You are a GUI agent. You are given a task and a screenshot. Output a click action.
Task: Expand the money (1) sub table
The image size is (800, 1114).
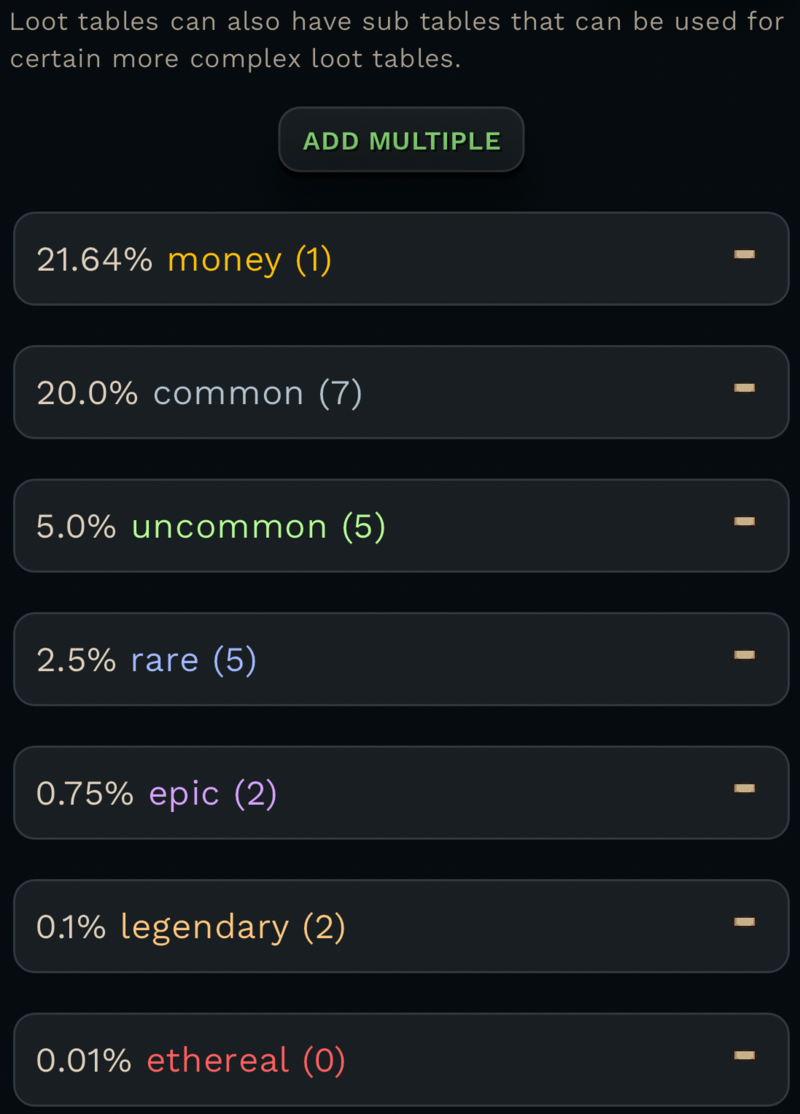[x=249, y=260]
